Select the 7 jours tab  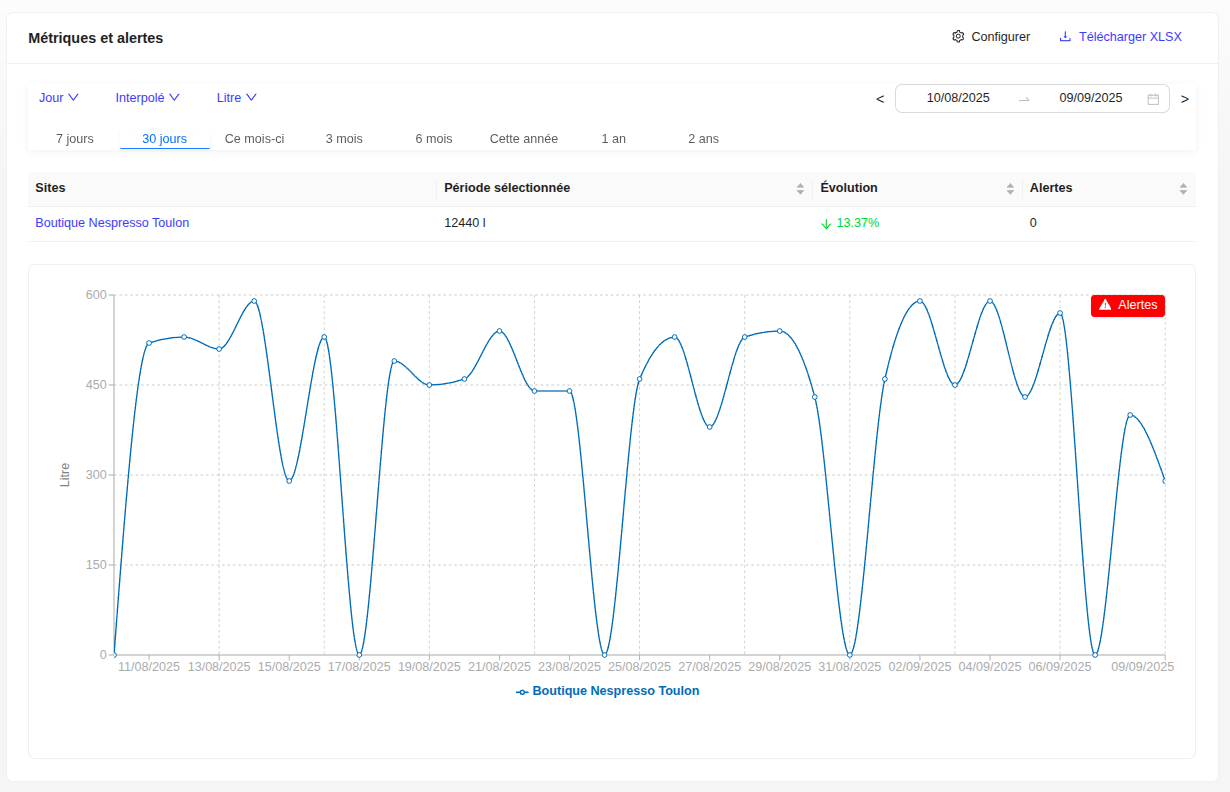(x=75, y=139)
